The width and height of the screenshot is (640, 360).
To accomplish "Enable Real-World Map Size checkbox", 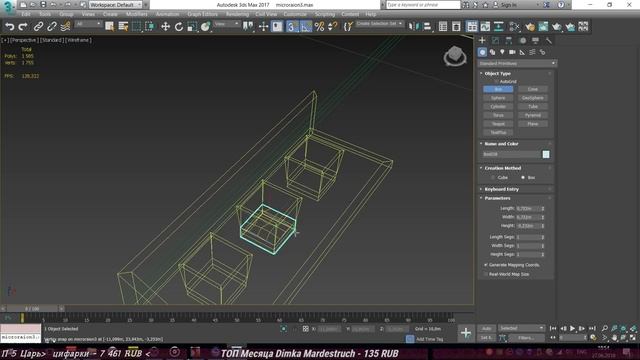I will pos(486,274).
